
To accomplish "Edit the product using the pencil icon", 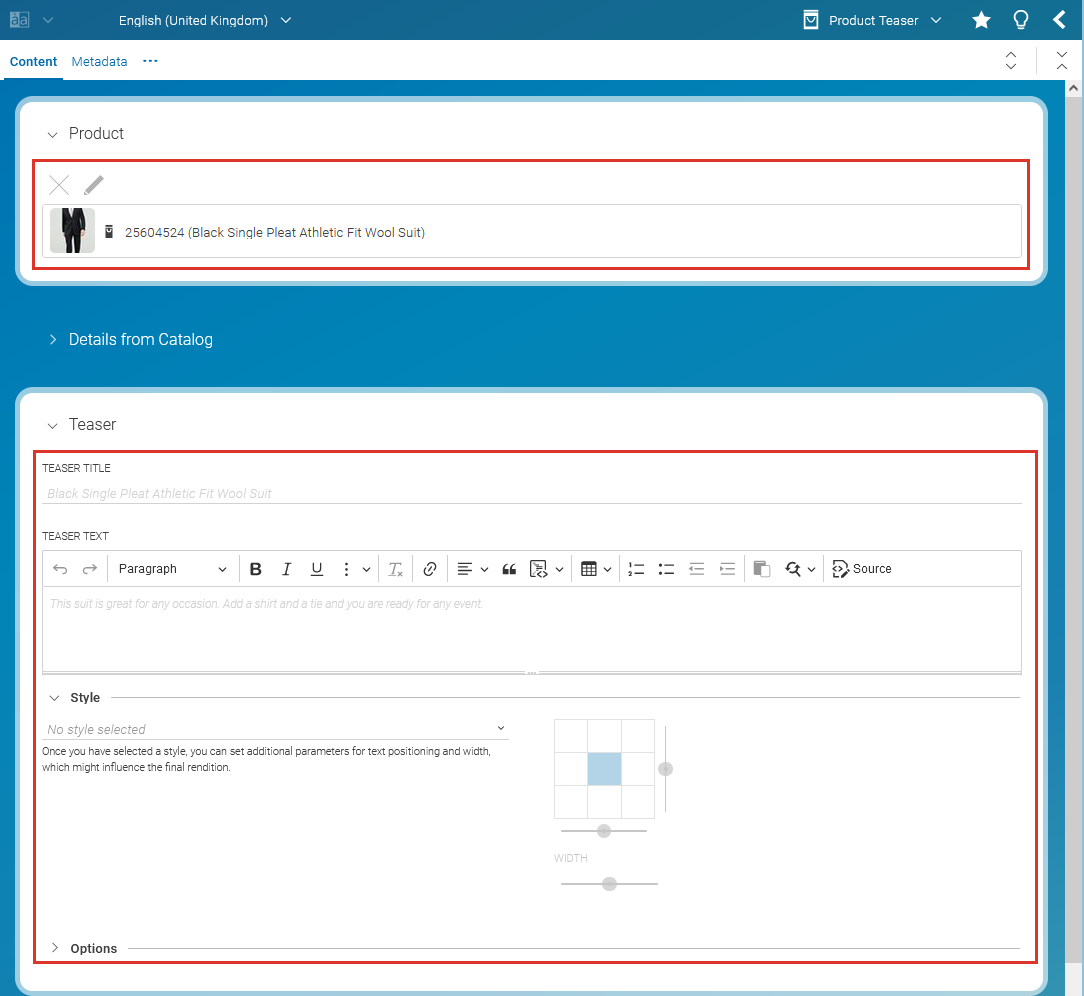I will click(94, 185).
